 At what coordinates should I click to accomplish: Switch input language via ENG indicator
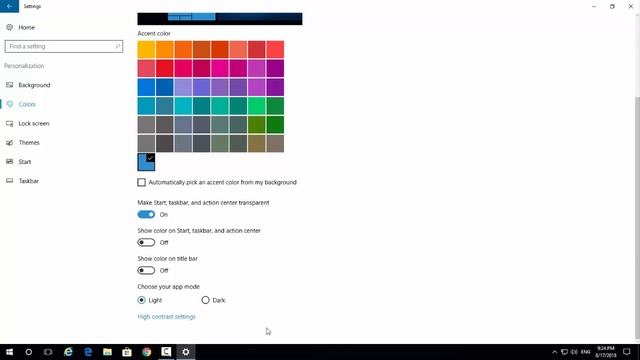click(x=586, y=352)
